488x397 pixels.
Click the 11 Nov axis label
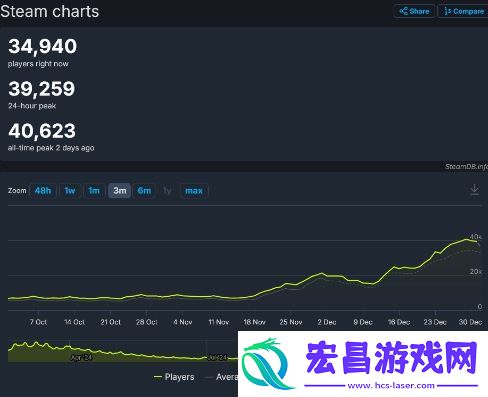click(219, 322)
